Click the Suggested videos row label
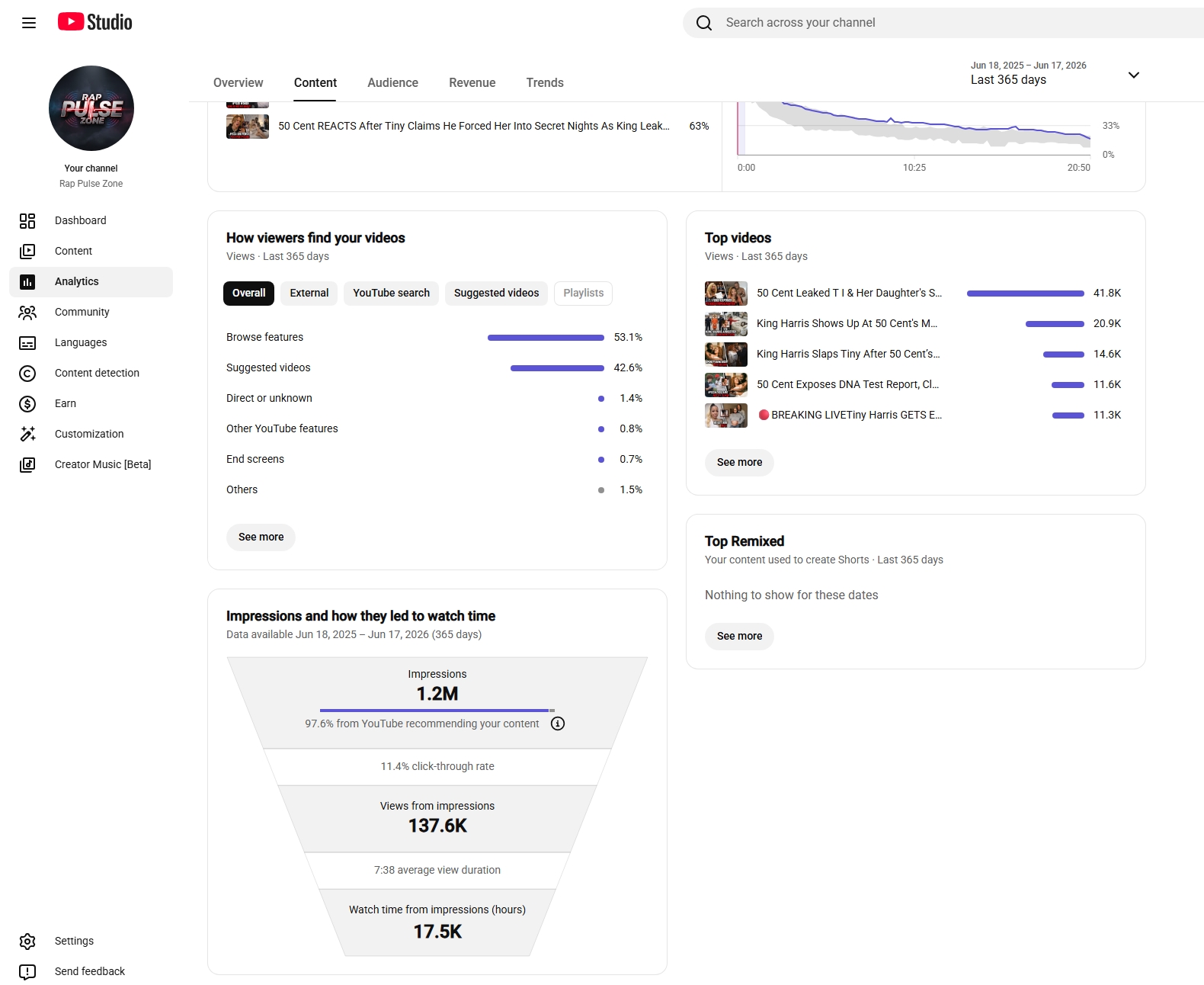1204x985 pixels. [x=268, y=367]
